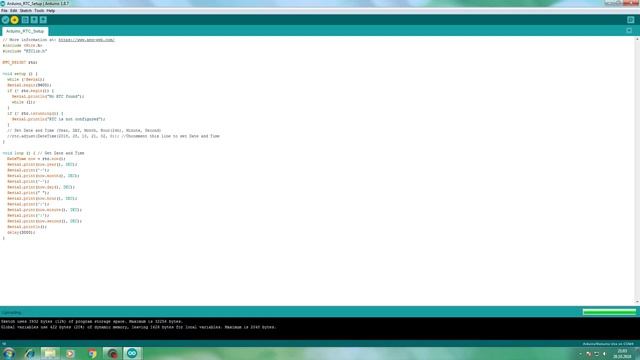Click the delay(3000); line in the code
Screen dimensions: 640x360
coord(21,232)
